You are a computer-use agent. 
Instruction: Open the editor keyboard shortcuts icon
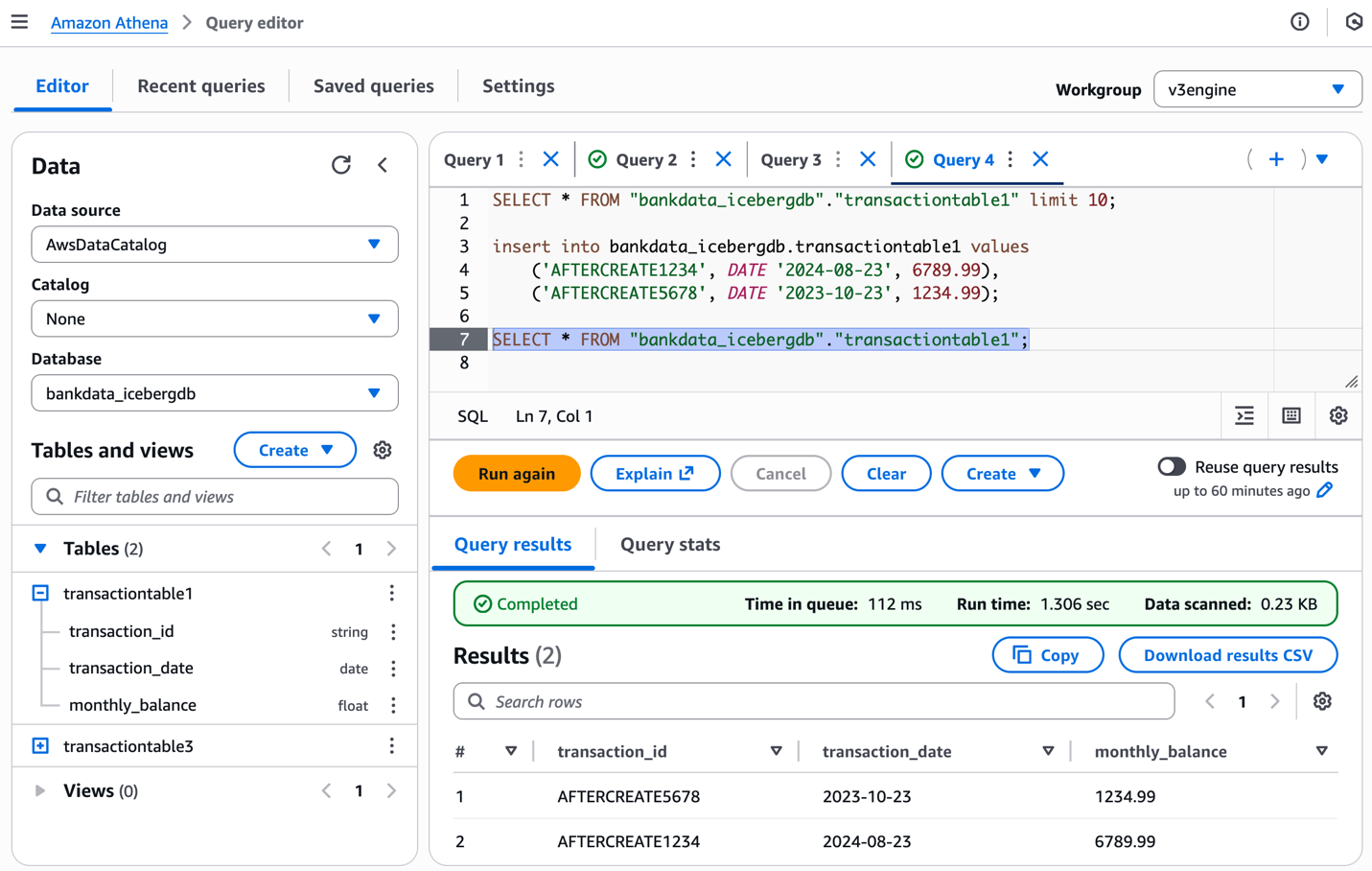(x=1291, y=415)
